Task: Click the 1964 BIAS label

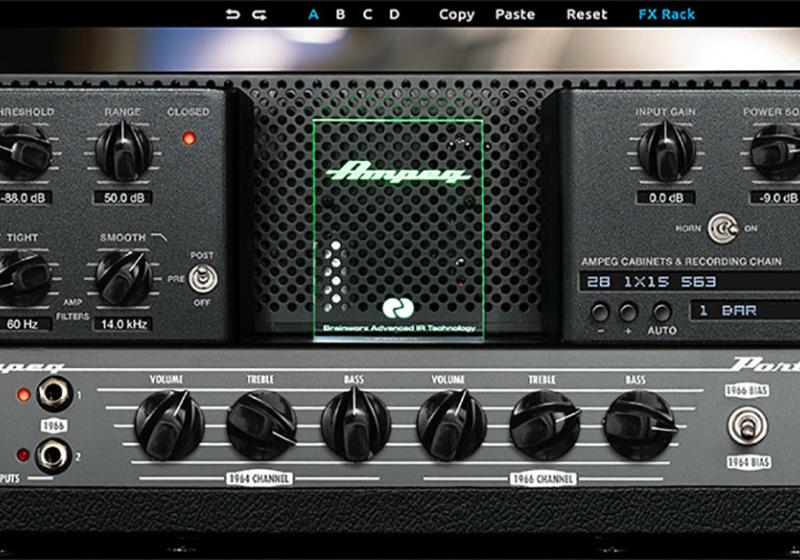Action: [748, 462]
